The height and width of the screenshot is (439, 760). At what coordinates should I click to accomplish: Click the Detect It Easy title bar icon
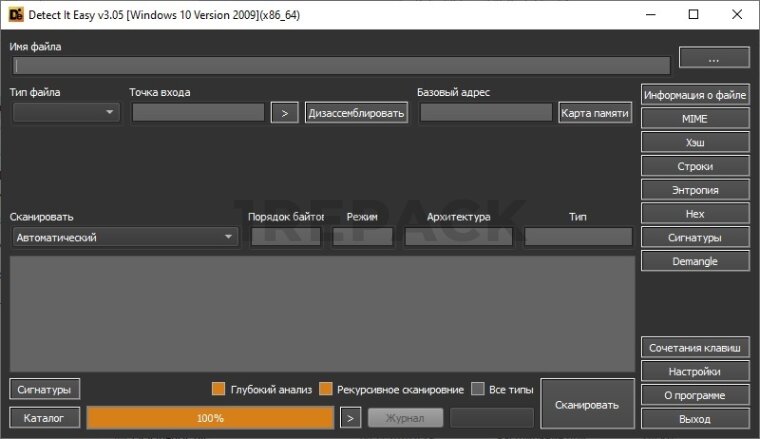tap(14, 14)
